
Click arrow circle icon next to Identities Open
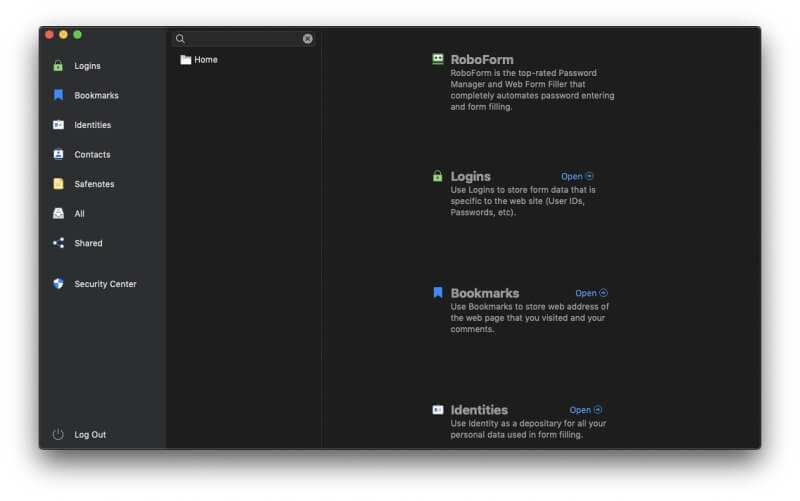click(x=598, y=410)
